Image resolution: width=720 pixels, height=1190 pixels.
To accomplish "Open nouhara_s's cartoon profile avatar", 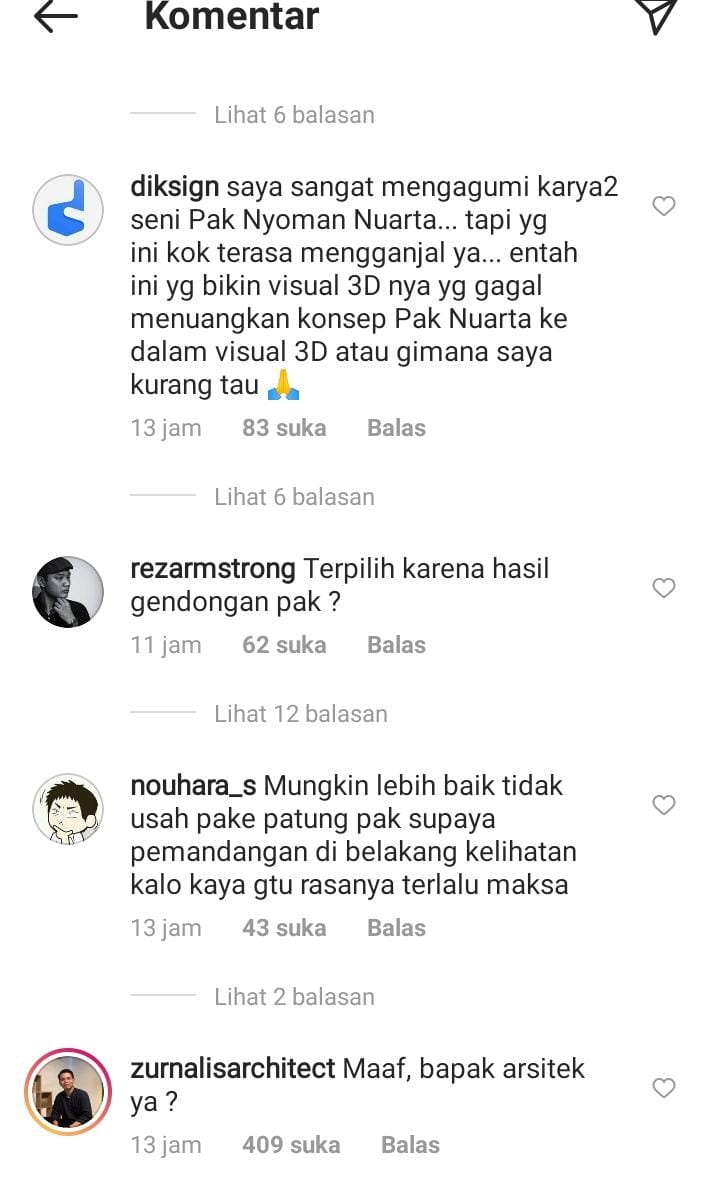I will click(68, 809).
